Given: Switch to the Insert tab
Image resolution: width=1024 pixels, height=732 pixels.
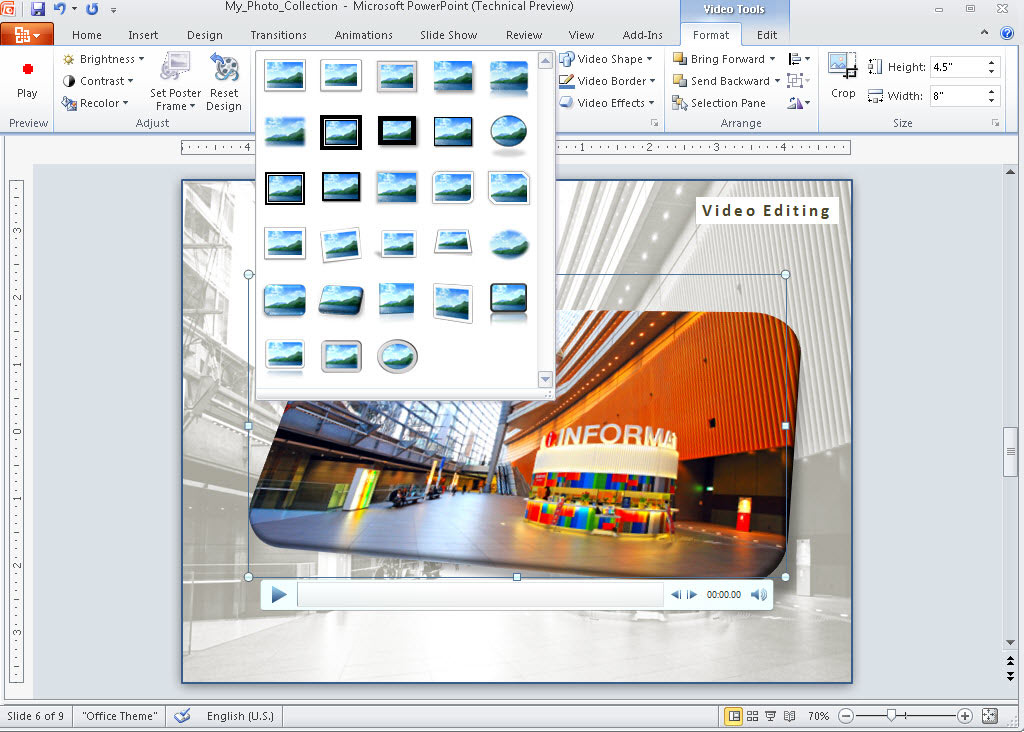Looking at the screenshot, I should coord(143,35).
